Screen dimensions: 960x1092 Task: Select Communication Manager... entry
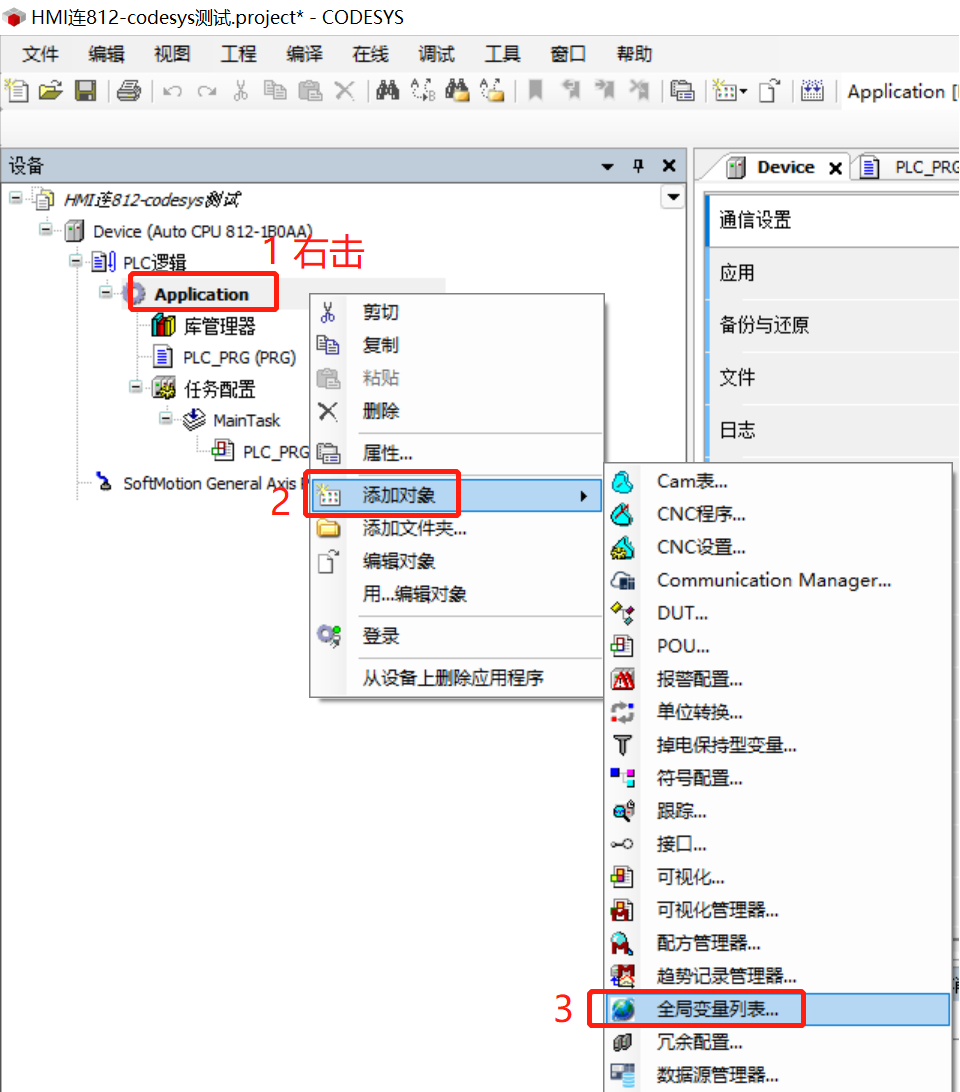(777, 580)
